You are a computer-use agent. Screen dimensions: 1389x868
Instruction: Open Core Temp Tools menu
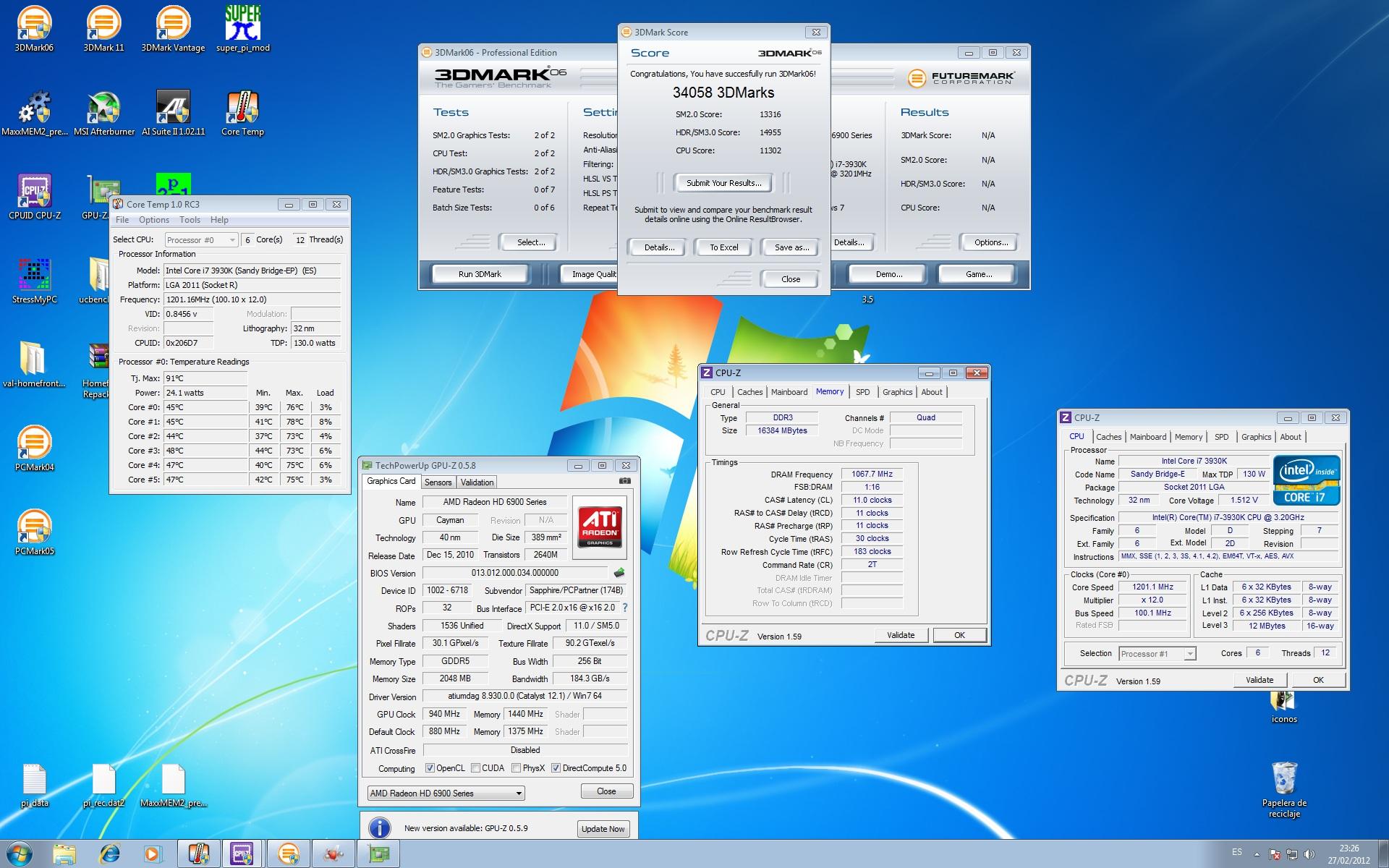click(x=190, y=220)
